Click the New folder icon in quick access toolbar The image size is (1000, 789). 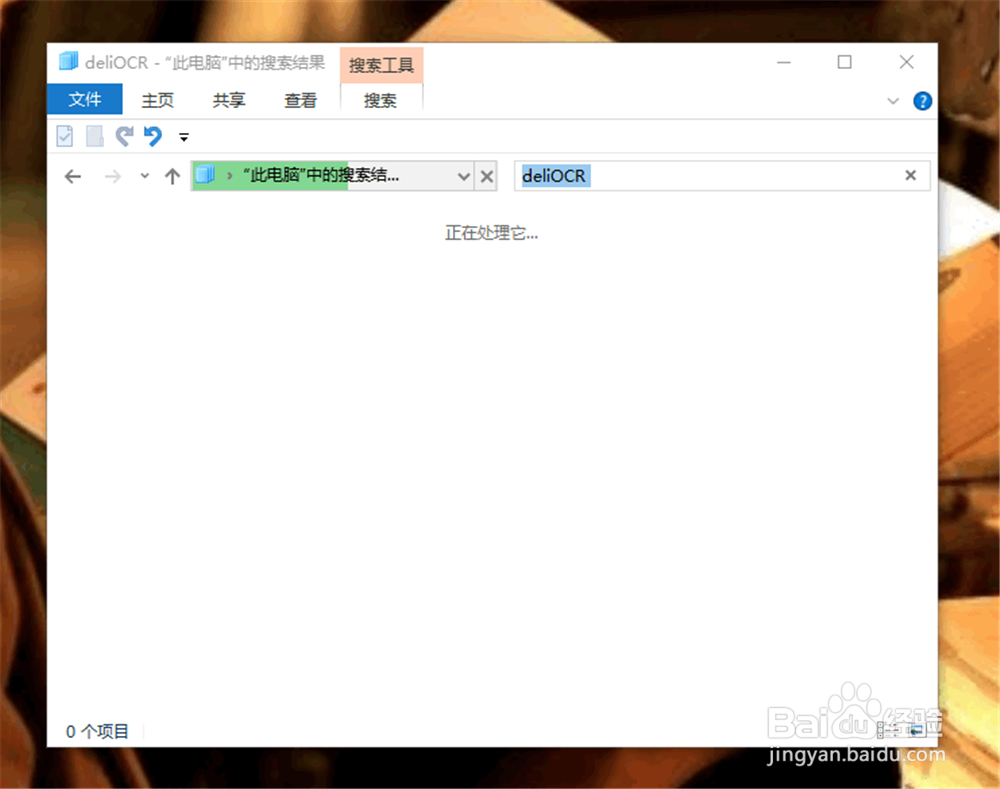pos(94,136)
